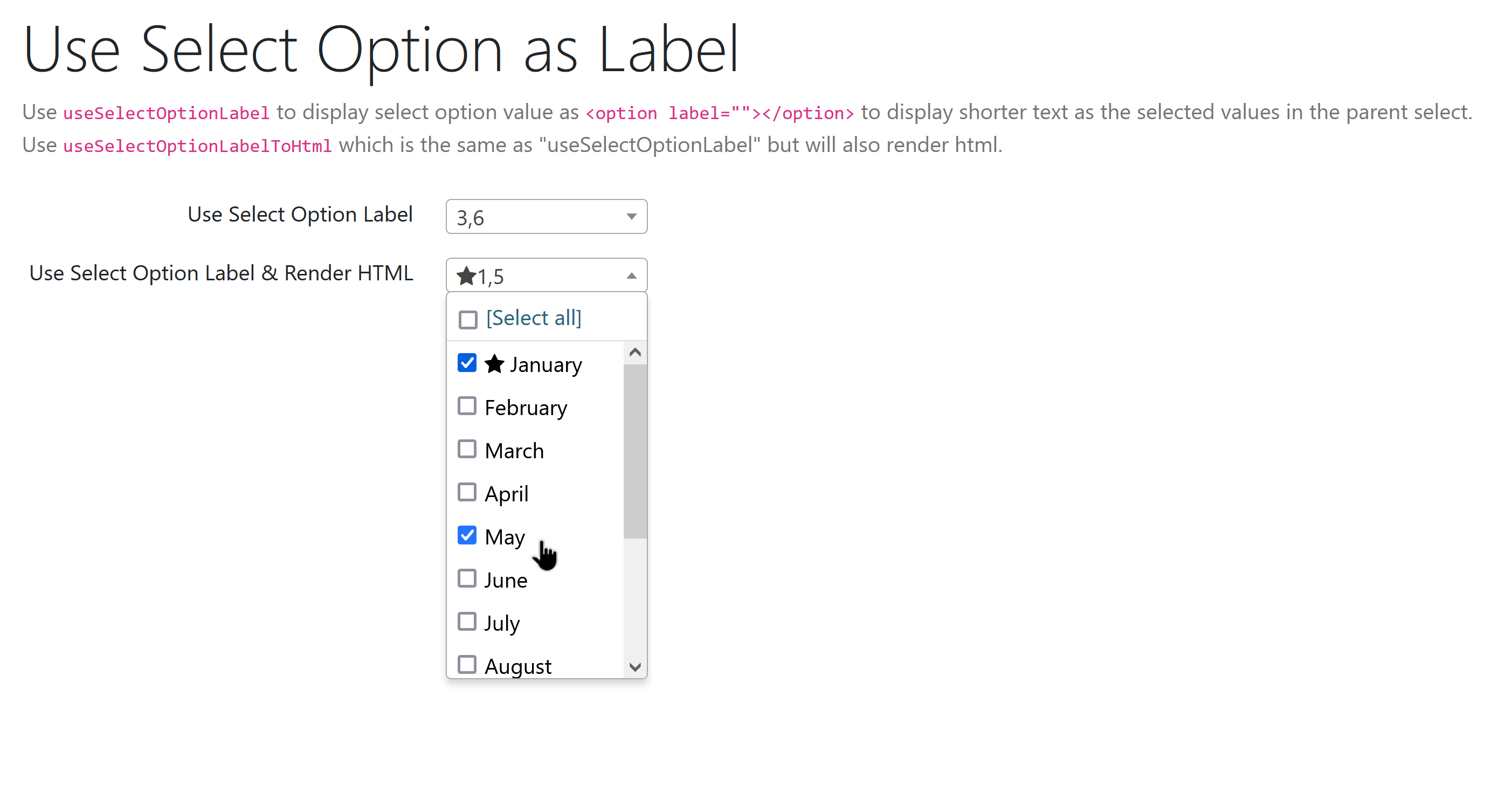Click the Use Select Option Label text label
The image size is (1512, 793).
(x=300, y=215)
